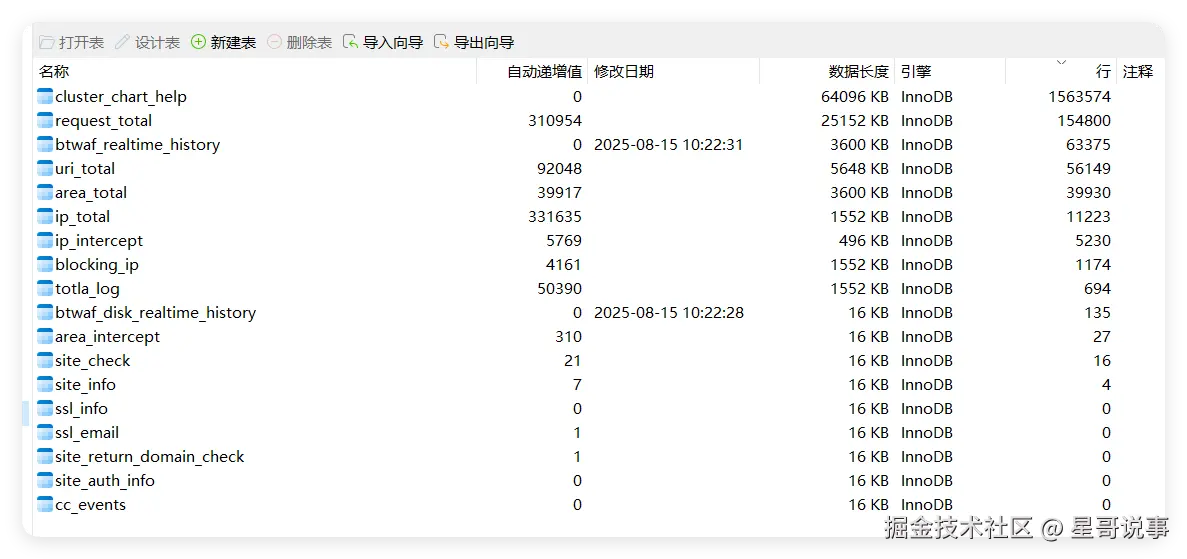Click the 设计表 button label

point(157,42)
